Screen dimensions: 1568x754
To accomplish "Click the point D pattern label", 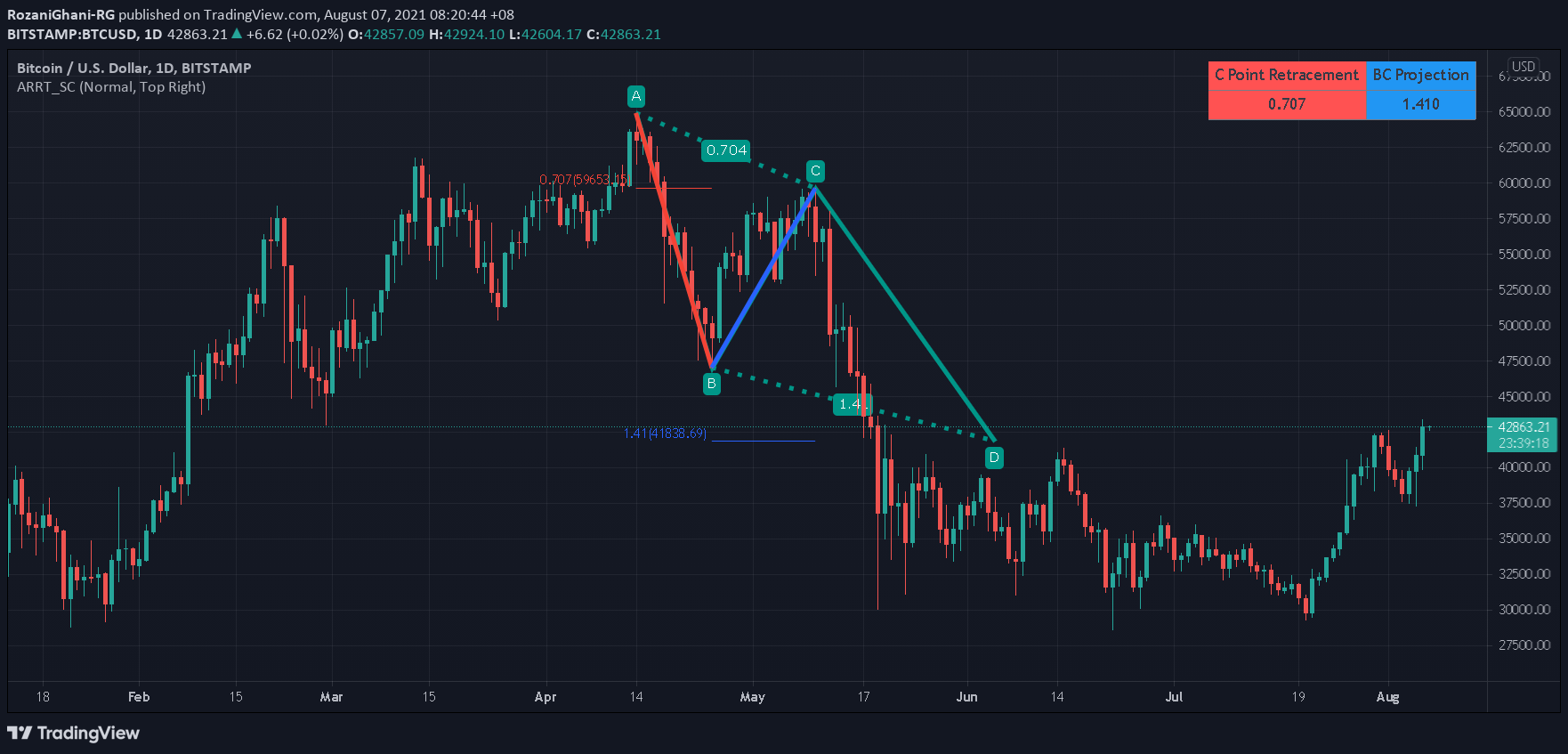I will [994, 458].
